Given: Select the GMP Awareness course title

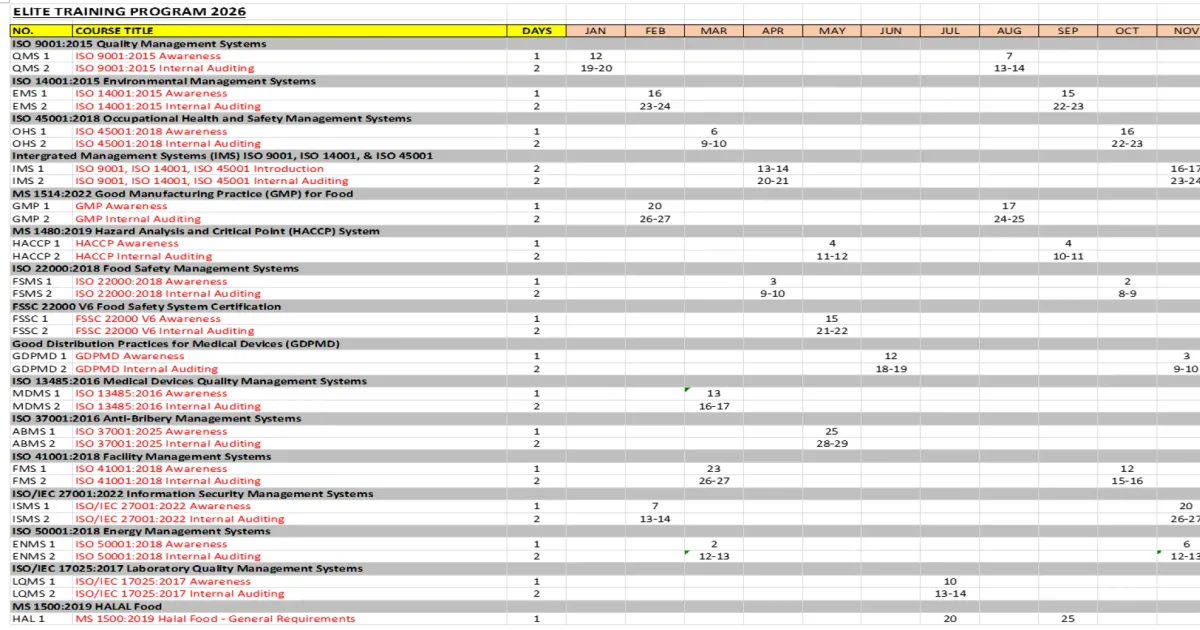Looking at the screenshot, I should [121, 206].
